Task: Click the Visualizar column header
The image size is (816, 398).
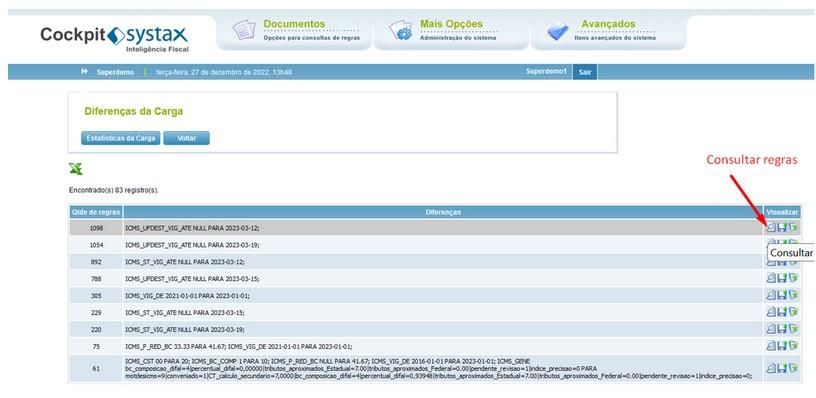Action: pyautogui.click(x=782, y=212)
